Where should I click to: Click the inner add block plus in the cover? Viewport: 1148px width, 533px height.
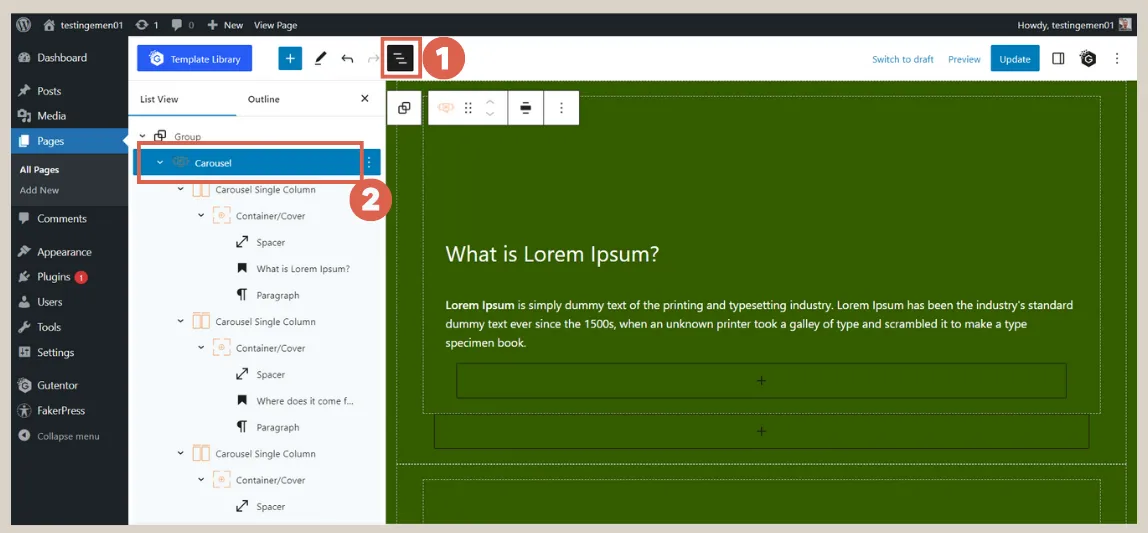[x=761, y=381]
